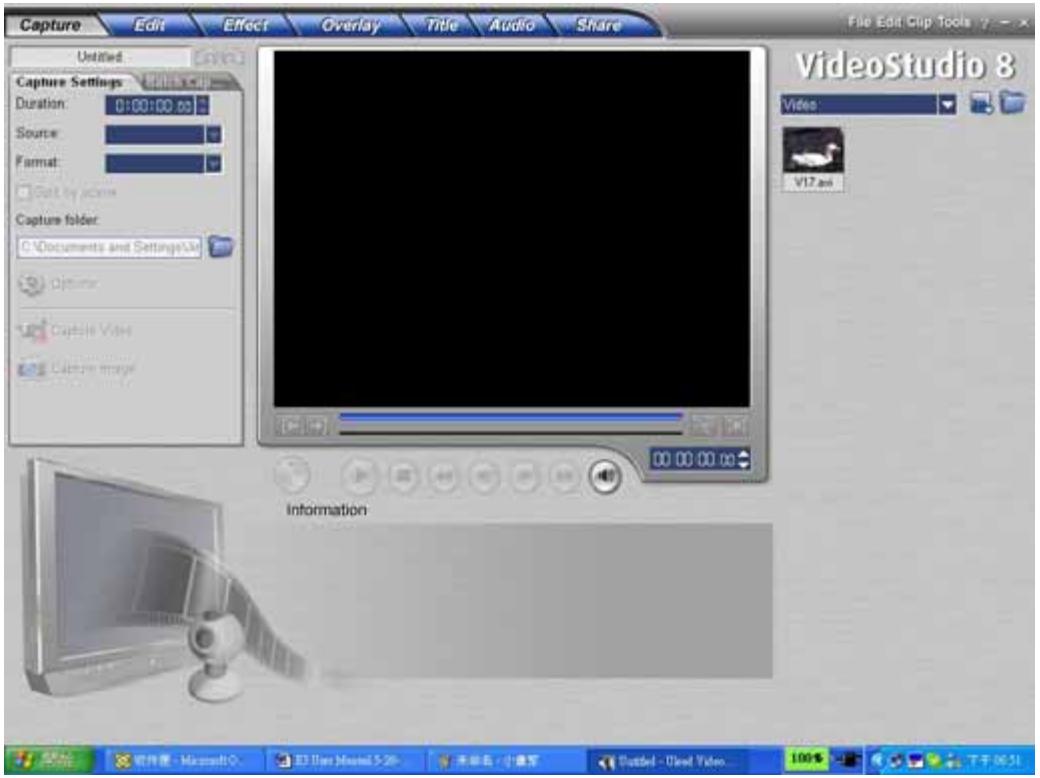Click the Capture Image button

76,369
